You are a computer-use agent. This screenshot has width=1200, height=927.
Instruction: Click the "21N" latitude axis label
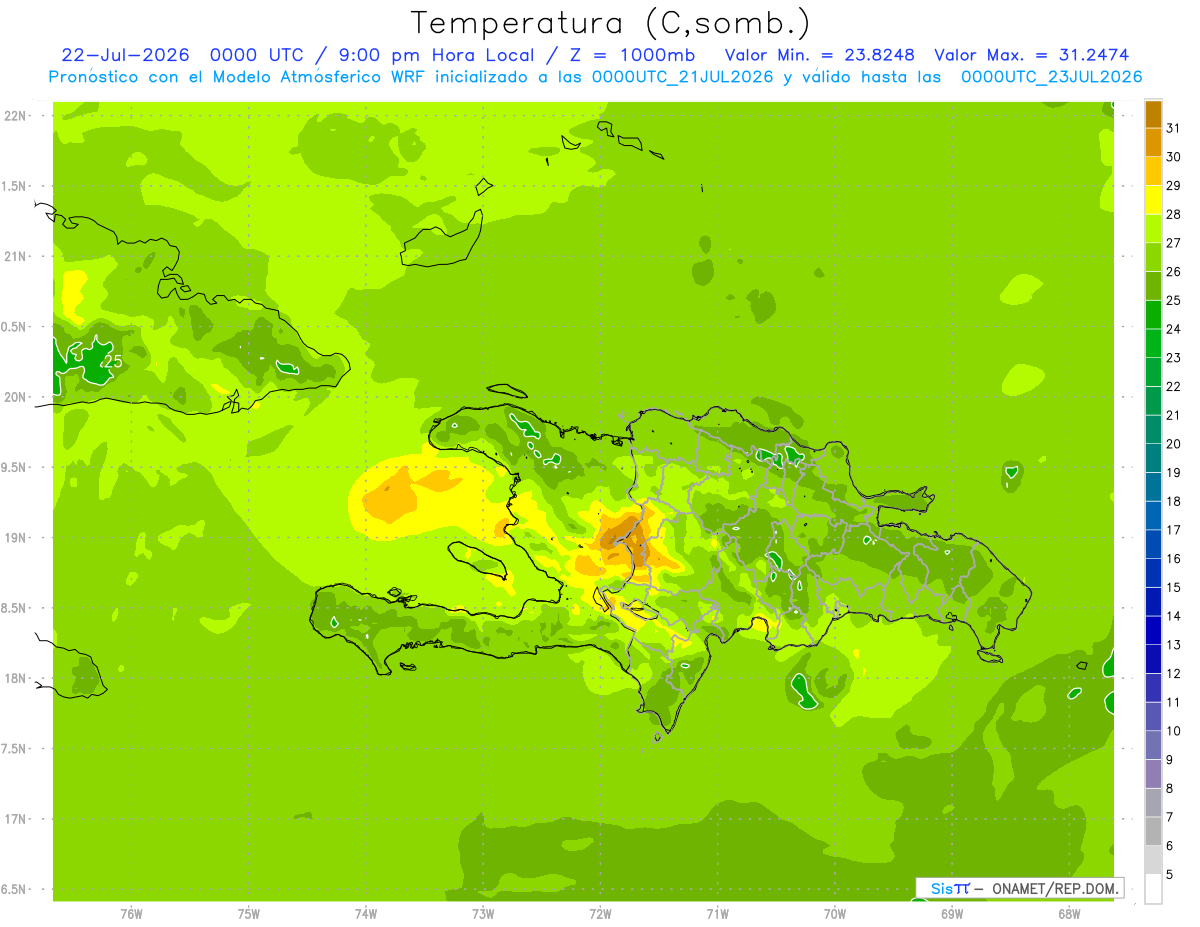[x=16, y=256]
